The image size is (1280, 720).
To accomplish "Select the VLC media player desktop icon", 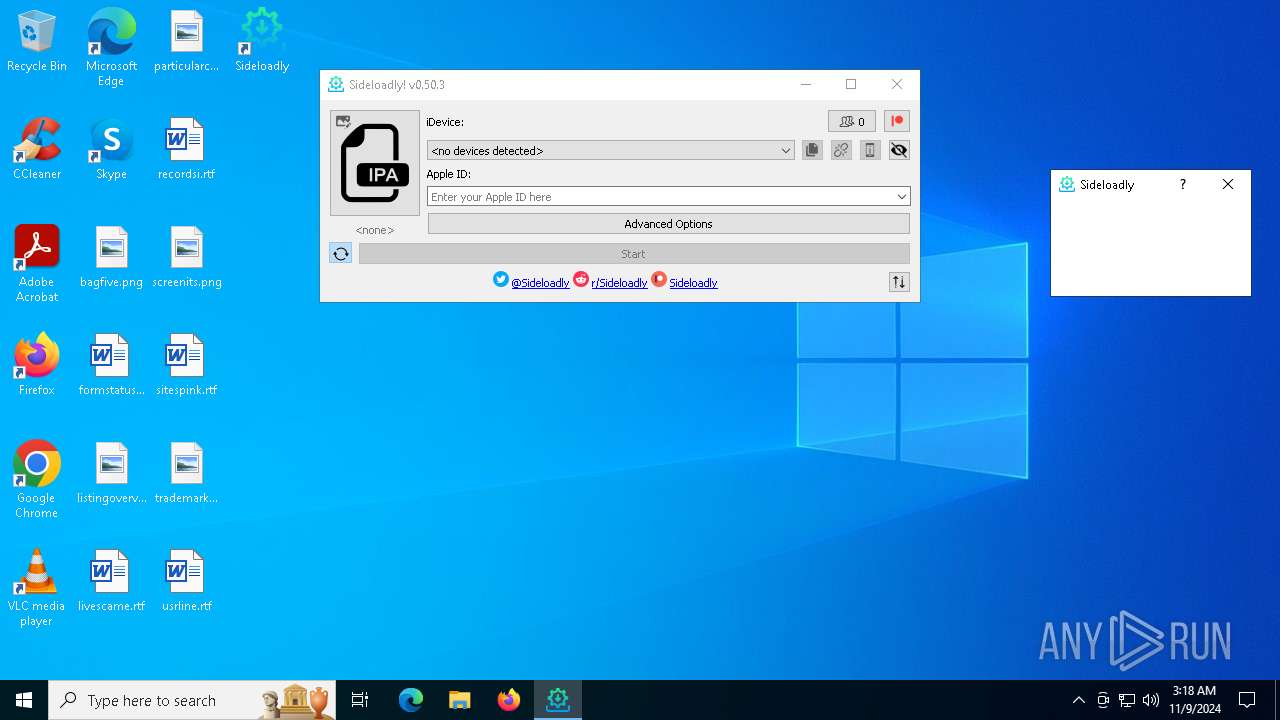I will (x=37, y=588).
